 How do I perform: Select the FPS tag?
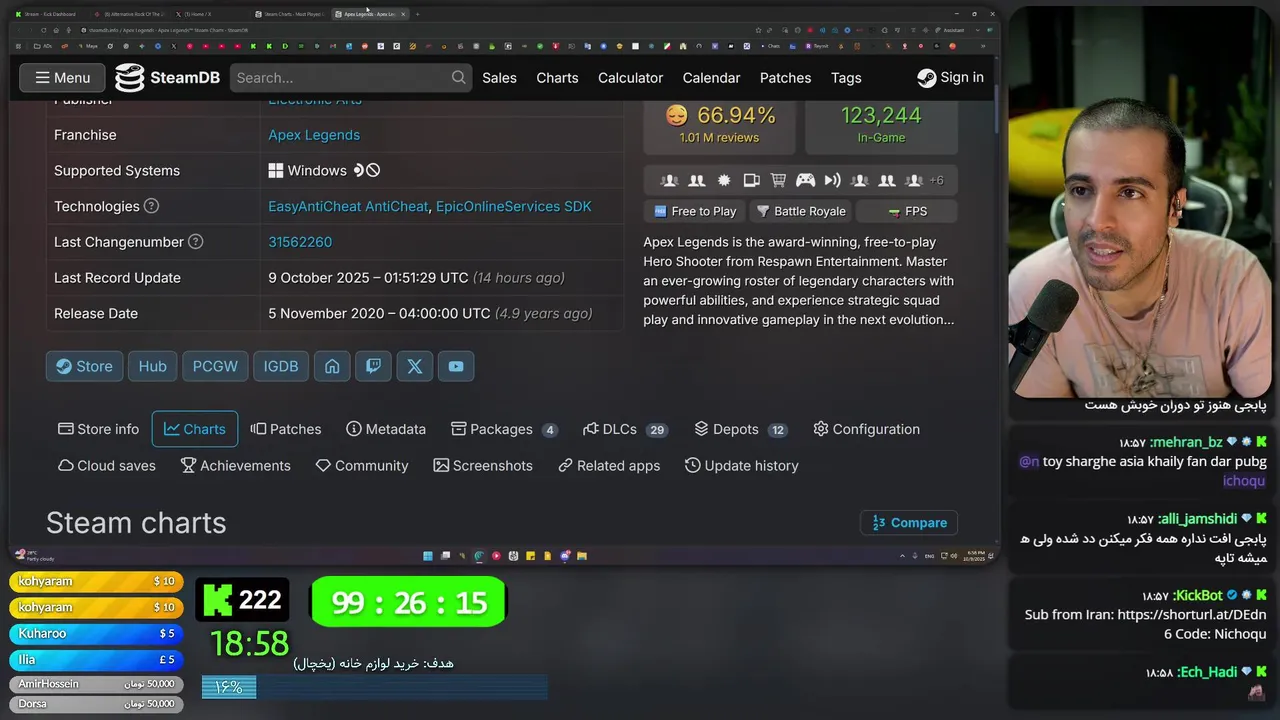907,211
